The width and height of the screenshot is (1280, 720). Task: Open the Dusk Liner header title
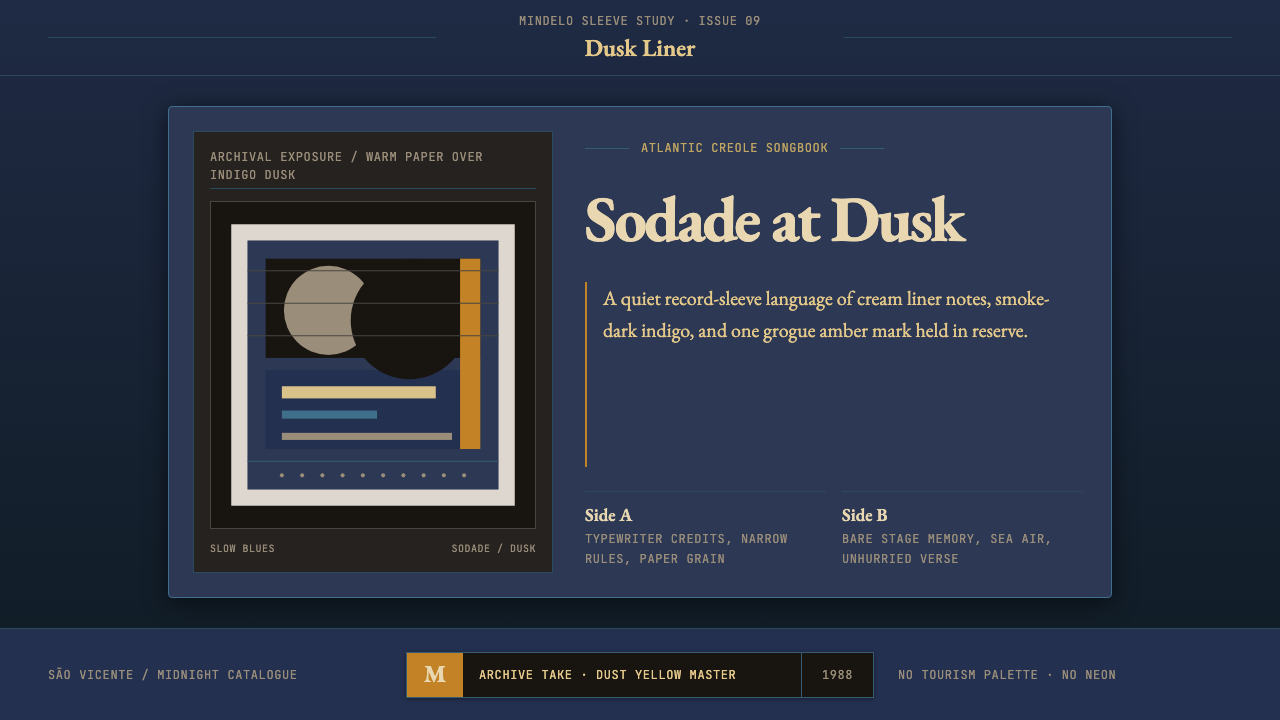(640, 48)
